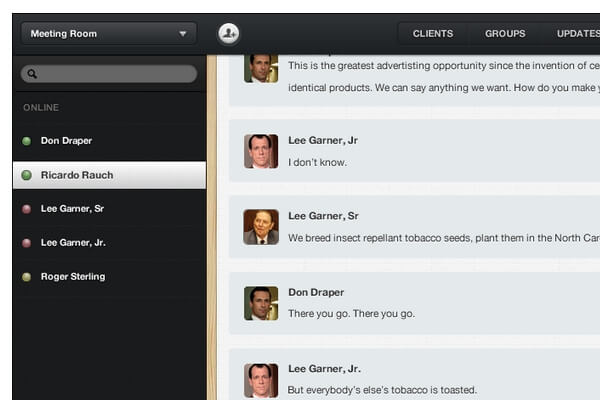
Task: Click Lee Garner, Sr's avatar in chat
Action: tap(261, 227)
